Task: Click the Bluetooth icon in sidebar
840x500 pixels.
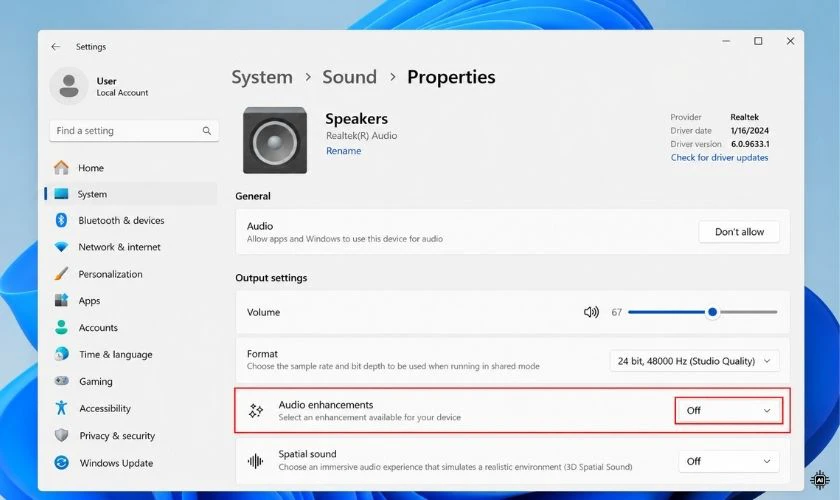Action: click(x=61, y=220)
